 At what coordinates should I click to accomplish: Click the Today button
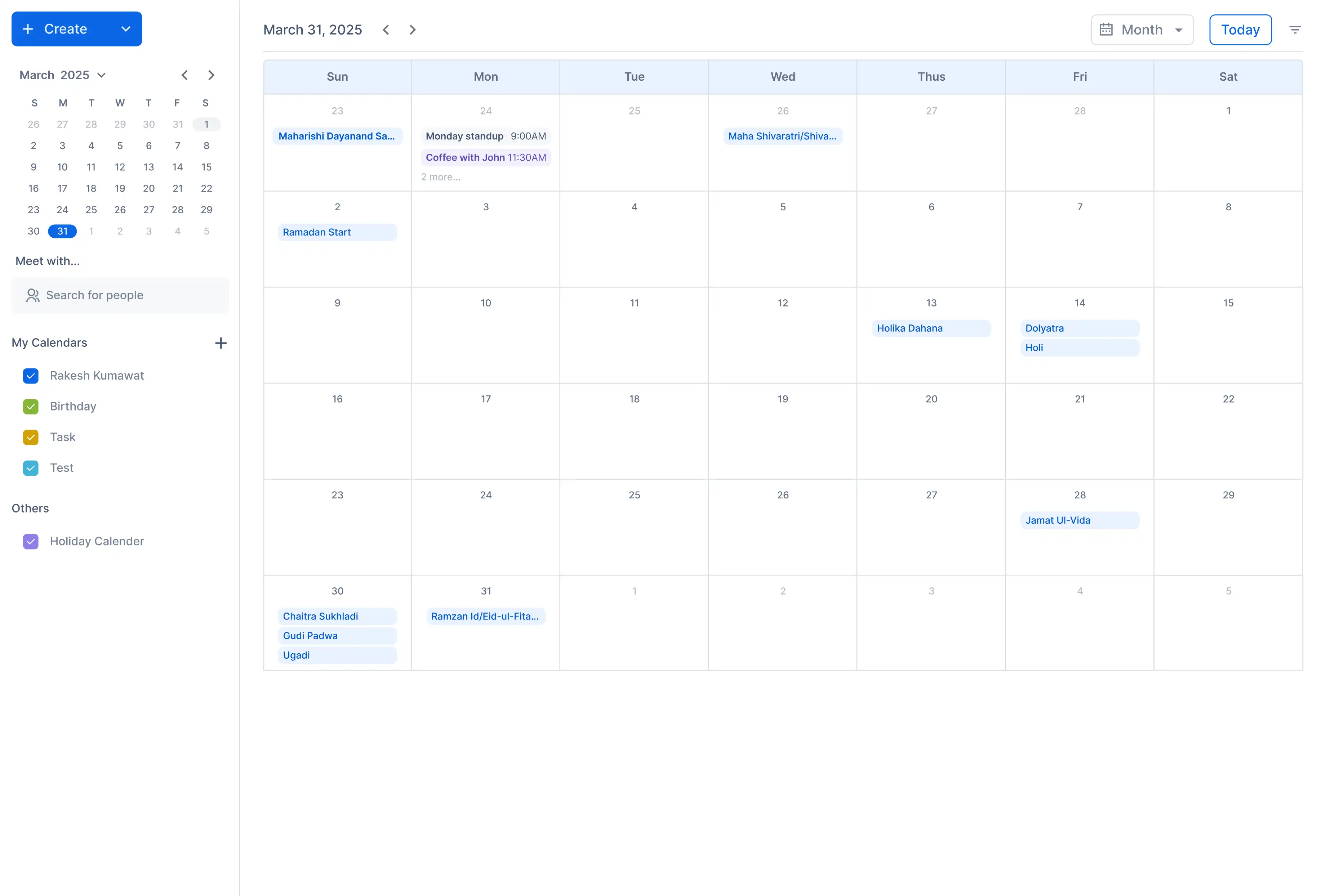1240,29
